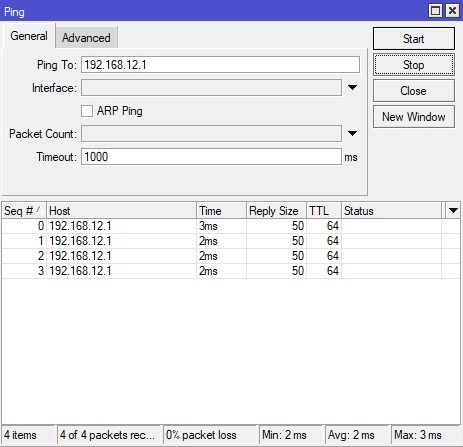Expand the Packet Count dropdown arrow
Image resolution: width=463 pixels, height=447 pixels.
352,134
